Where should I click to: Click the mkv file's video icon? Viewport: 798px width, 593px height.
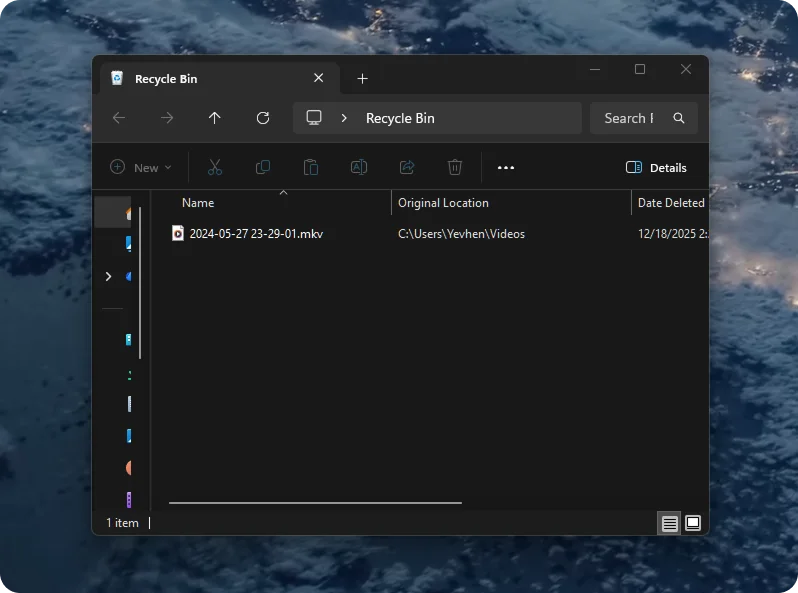pos(178,234)
